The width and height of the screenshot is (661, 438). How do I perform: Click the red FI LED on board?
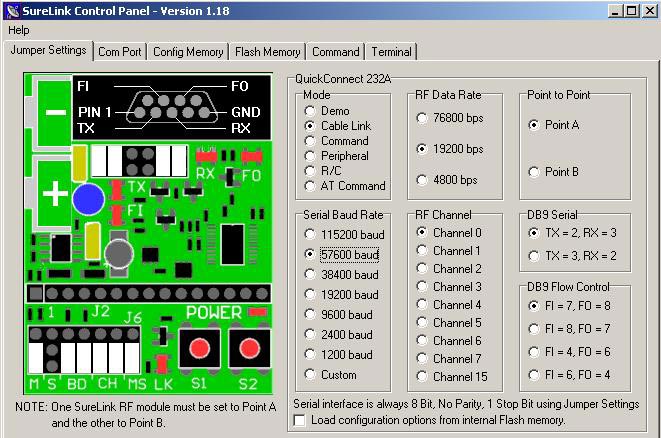117,215
